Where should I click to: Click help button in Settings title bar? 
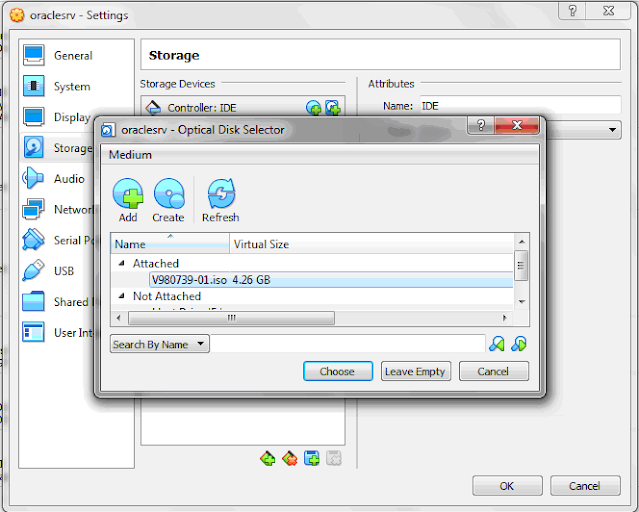[572, 11]
